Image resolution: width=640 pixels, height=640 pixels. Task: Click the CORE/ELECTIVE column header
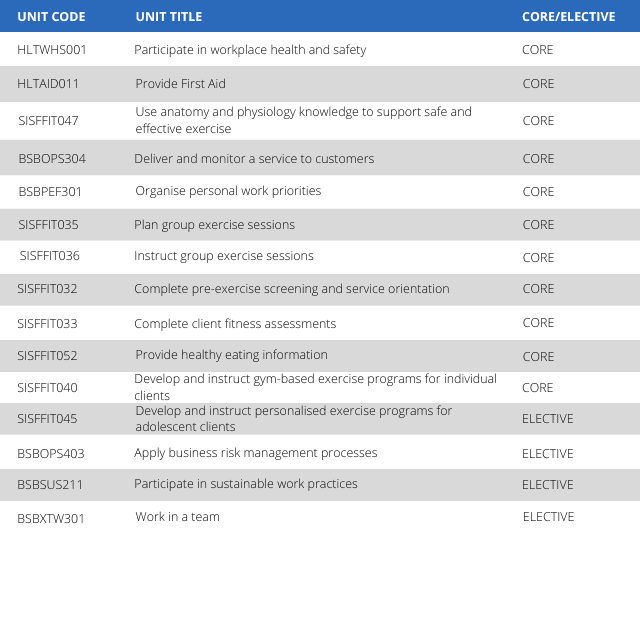click(569, 17)
